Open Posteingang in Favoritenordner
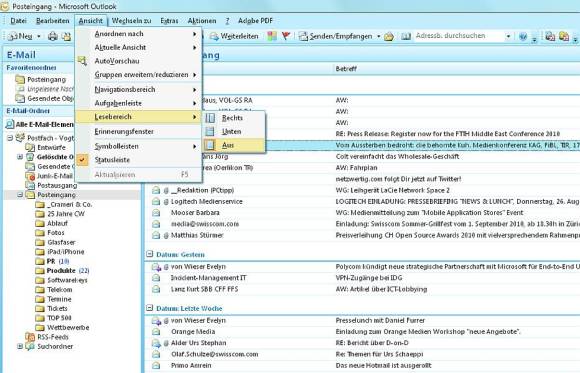This screenshot has width=580, height=373. tap(41, 79)
